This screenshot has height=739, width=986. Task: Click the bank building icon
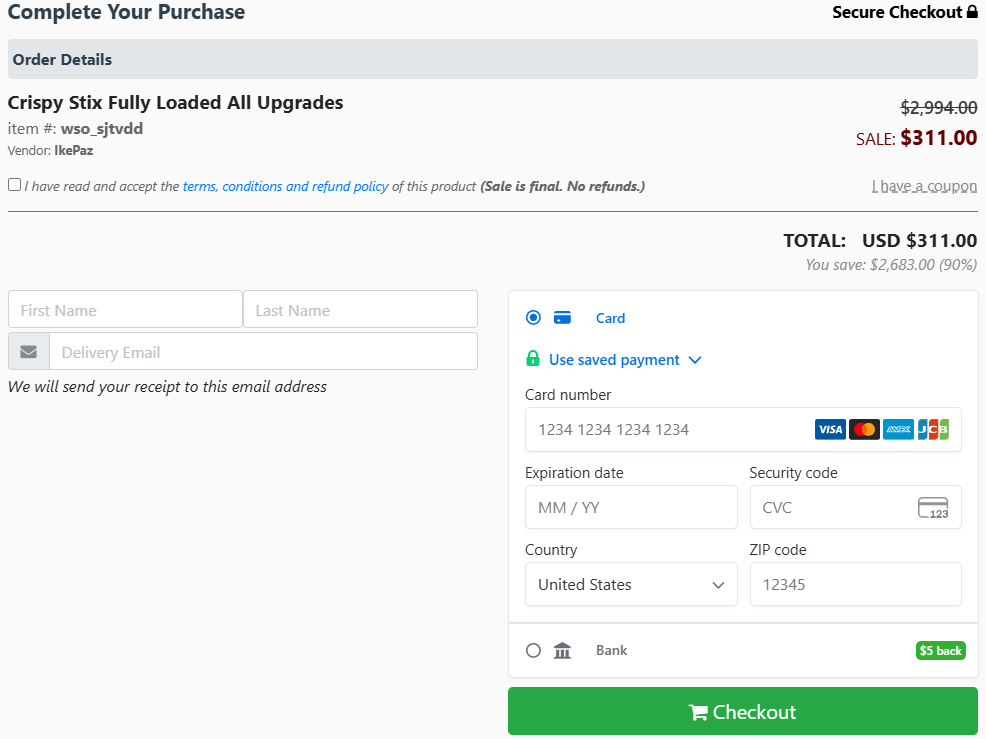pyautogui.click(x=562, y=651)
